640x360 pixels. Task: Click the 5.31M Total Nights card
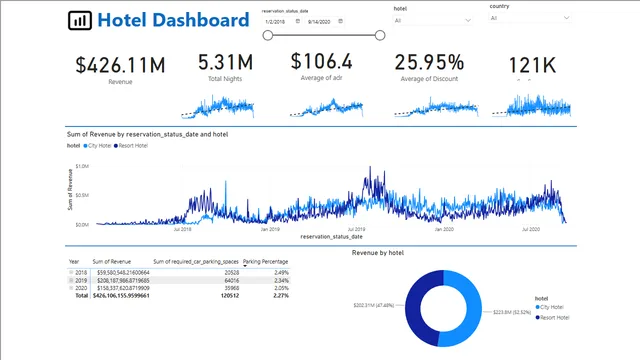[x=225, y=67]
